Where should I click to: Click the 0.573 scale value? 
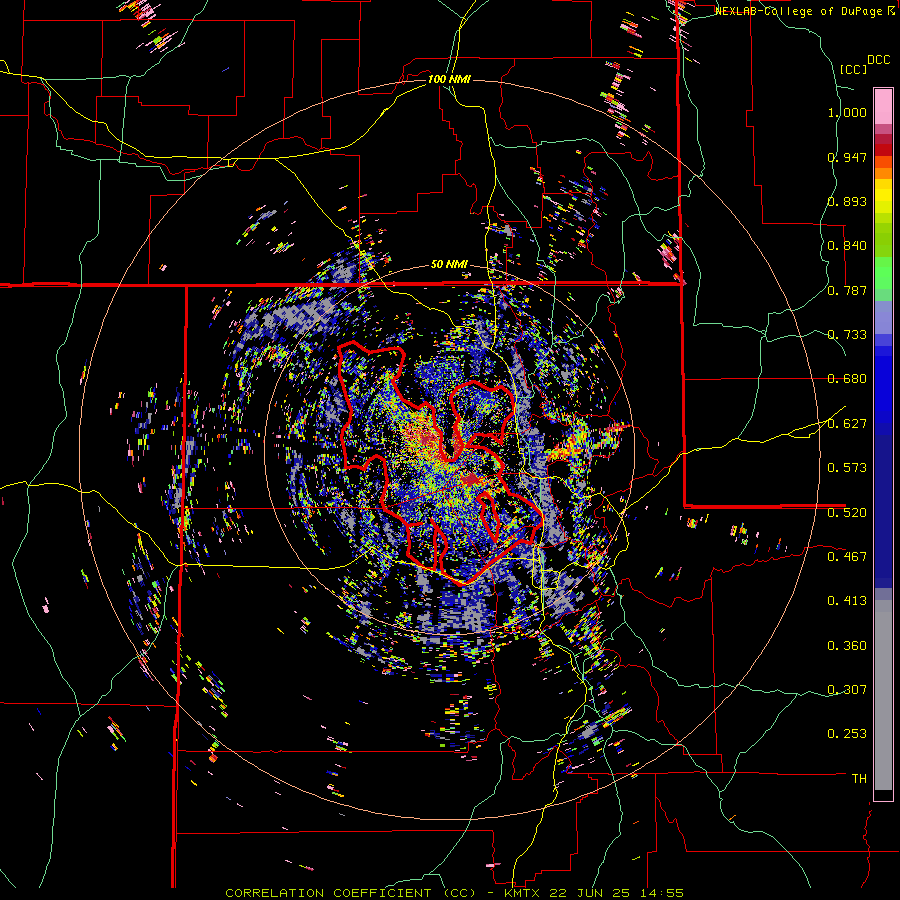coord(847,468)
